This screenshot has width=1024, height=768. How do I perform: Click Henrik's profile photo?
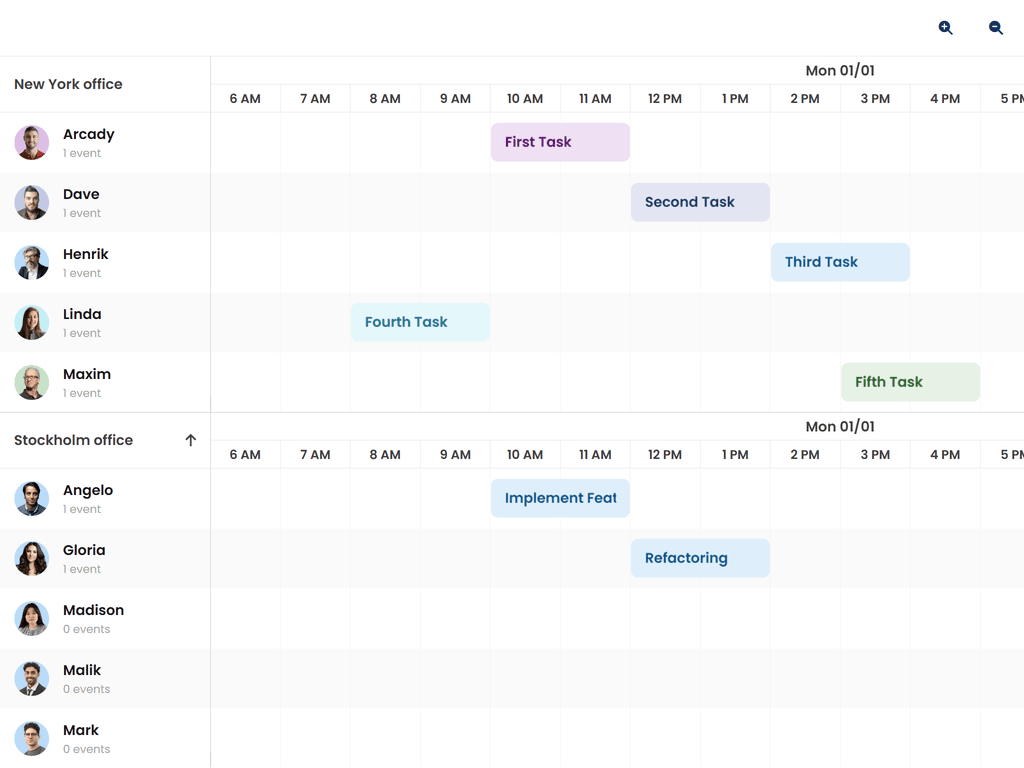coord(31,262)
